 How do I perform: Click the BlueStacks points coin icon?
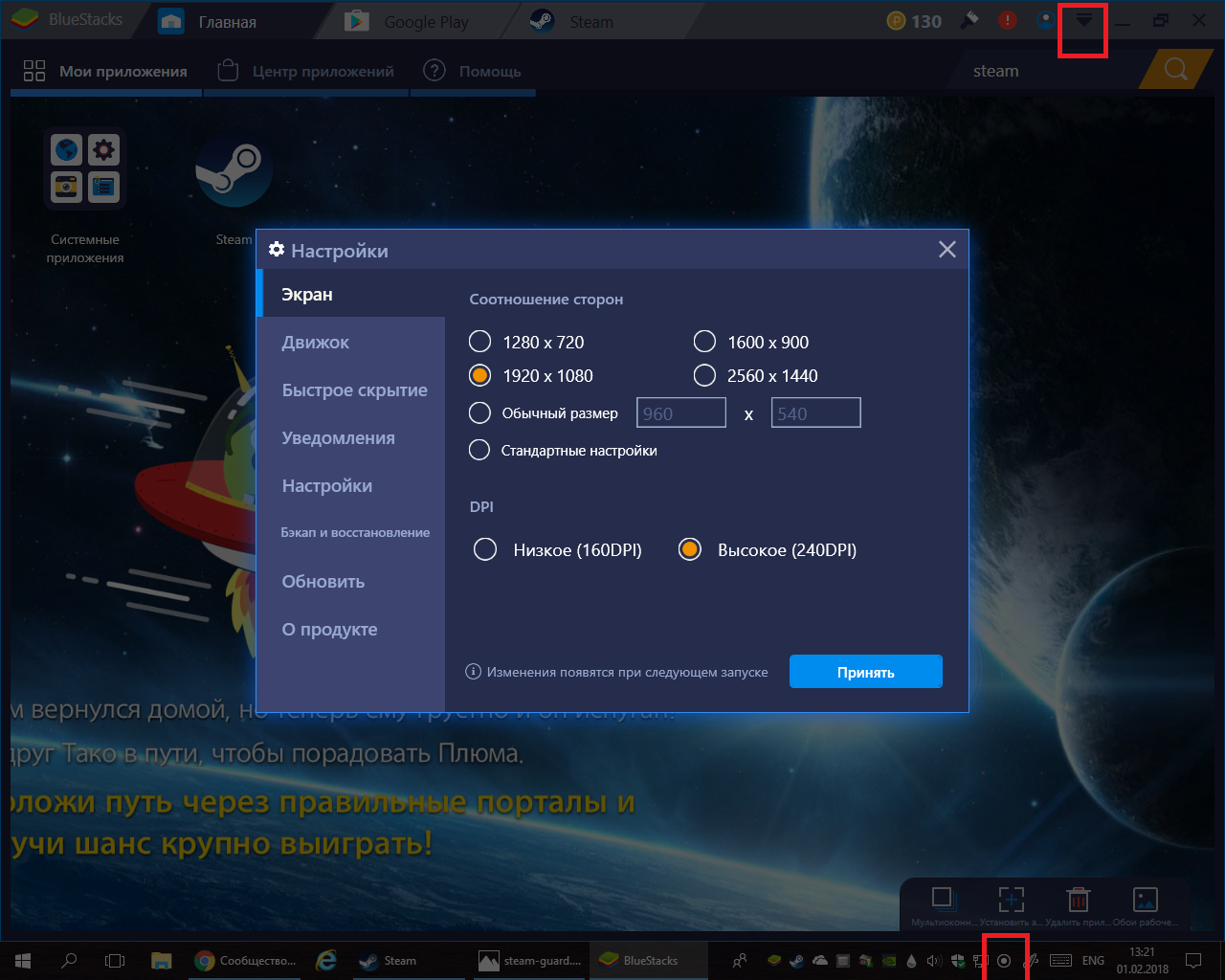pos(897,21)
